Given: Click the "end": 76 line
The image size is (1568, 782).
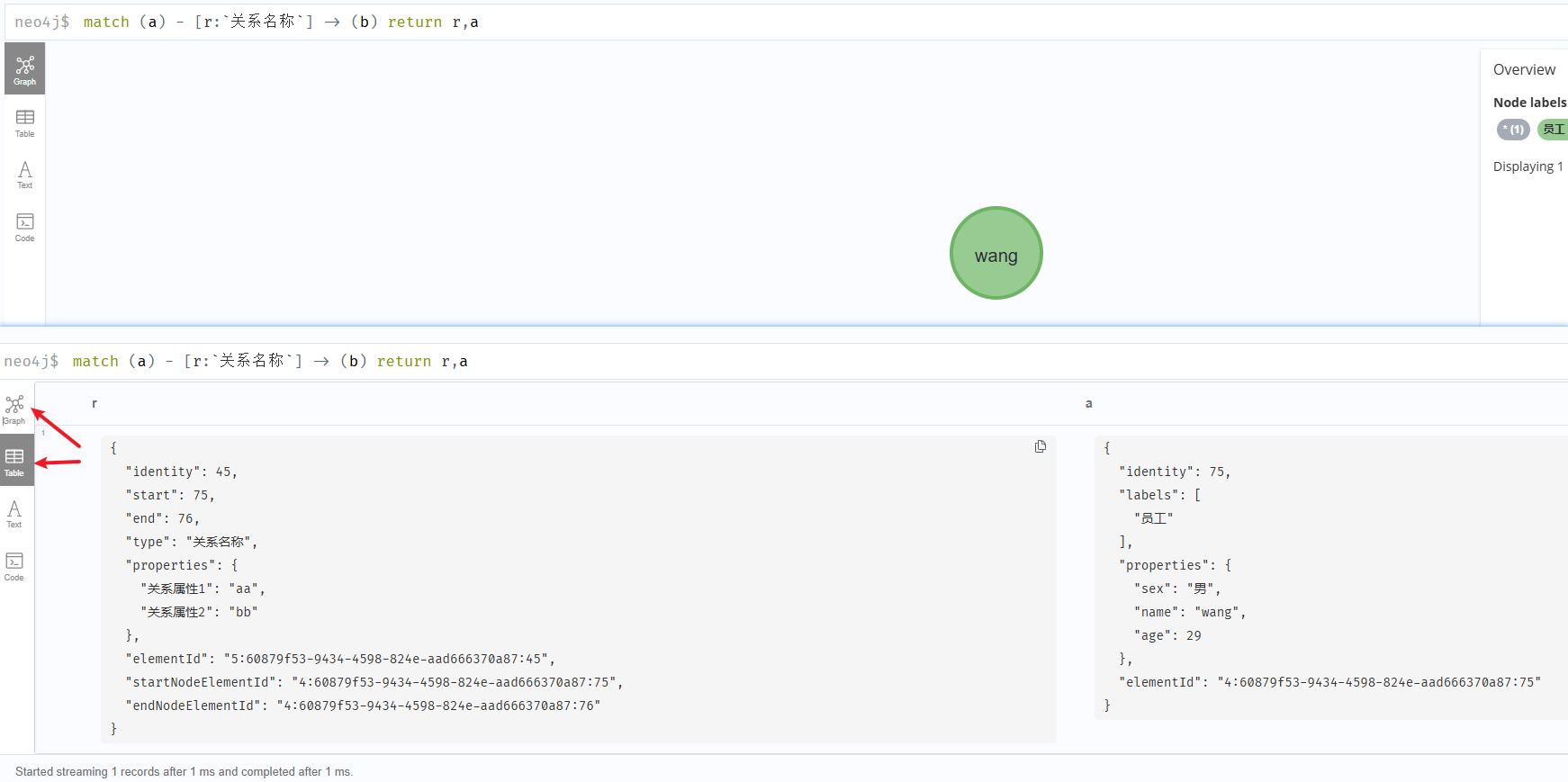Looking at the screenshot, I should click(x=162, y=518).
